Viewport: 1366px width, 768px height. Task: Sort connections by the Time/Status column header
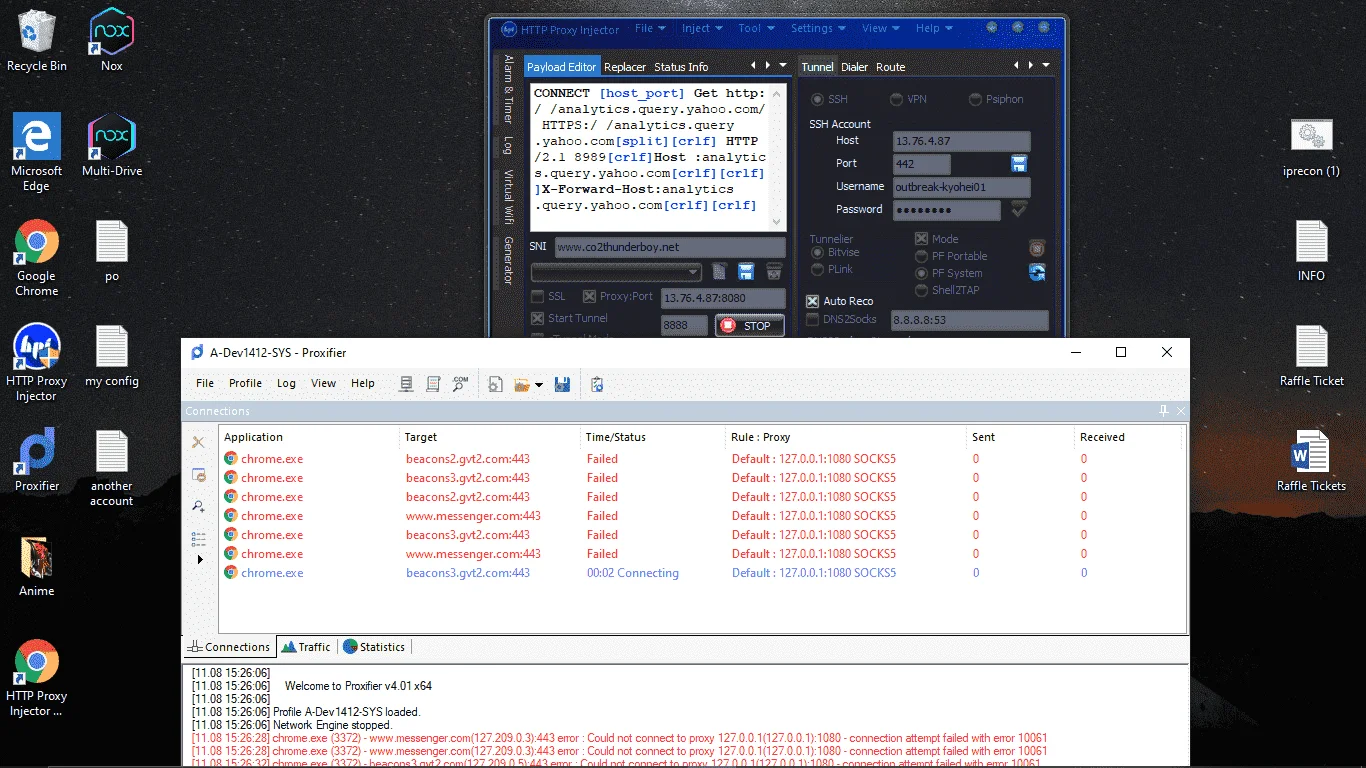click(653, 437)
